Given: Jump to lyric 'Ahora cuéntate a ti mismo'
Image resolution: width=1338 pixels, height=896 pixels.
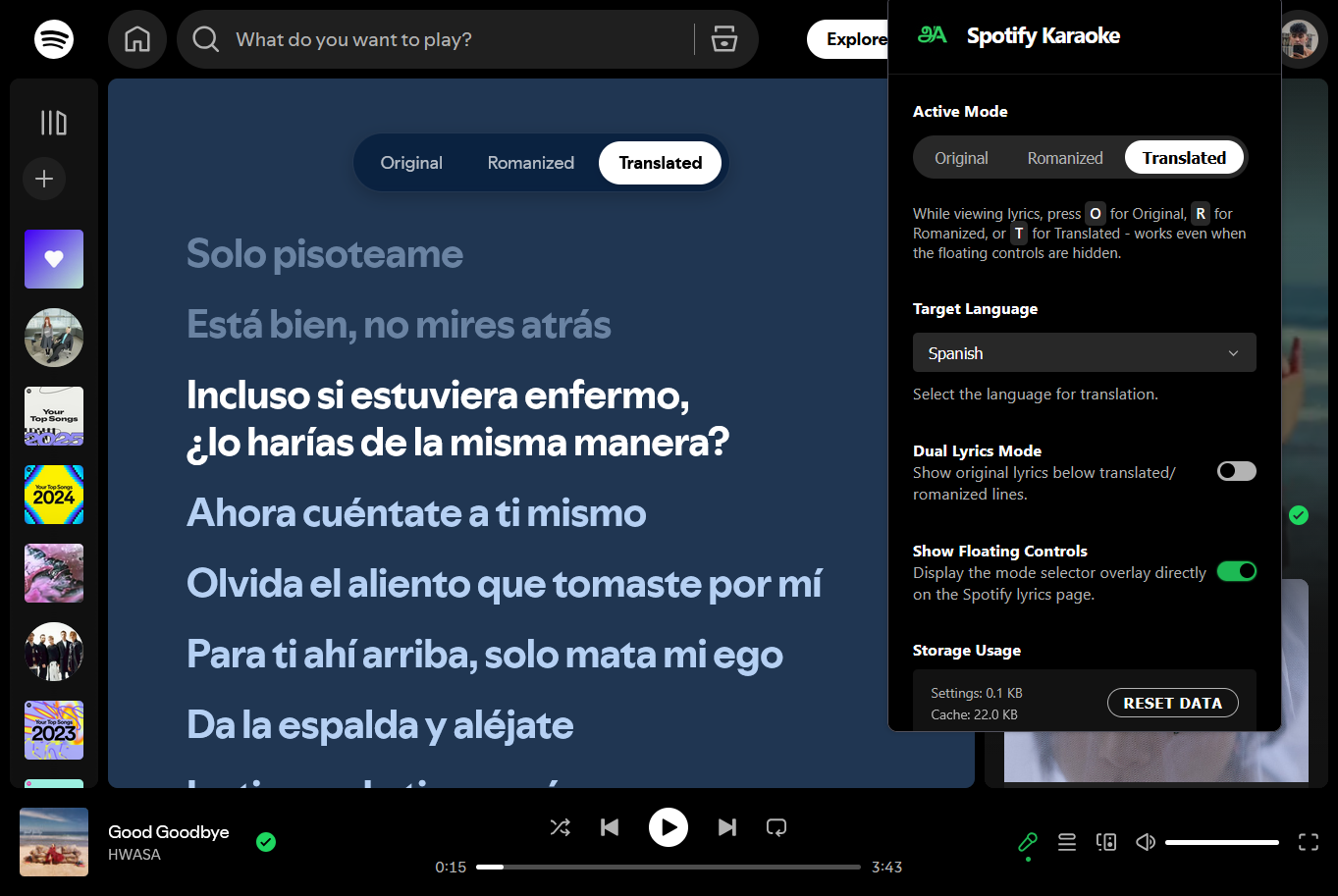Looking at the screenshot, I should pos(416,513).
